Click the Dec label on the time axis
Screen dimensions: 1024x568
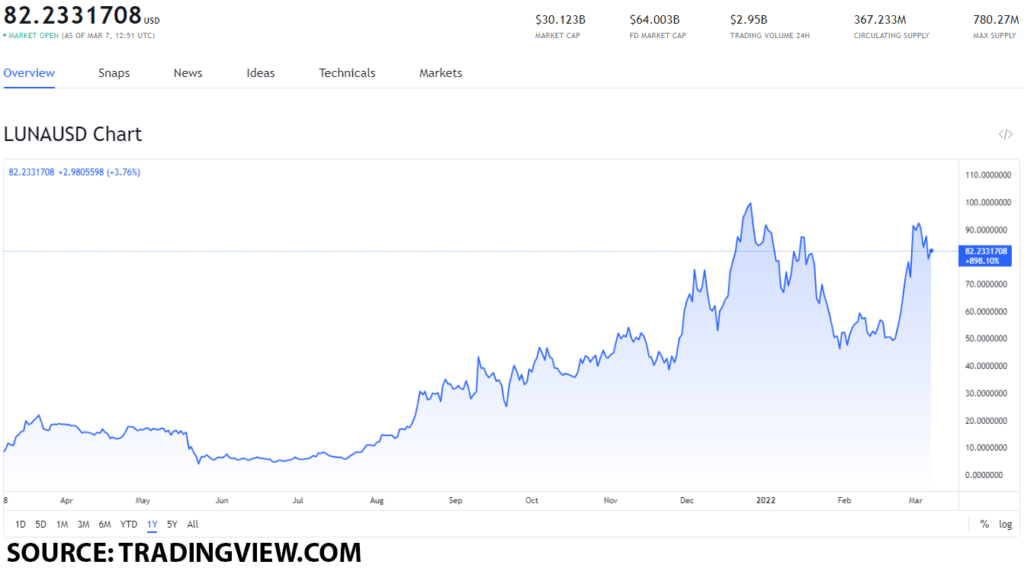[x=686, y=501]
